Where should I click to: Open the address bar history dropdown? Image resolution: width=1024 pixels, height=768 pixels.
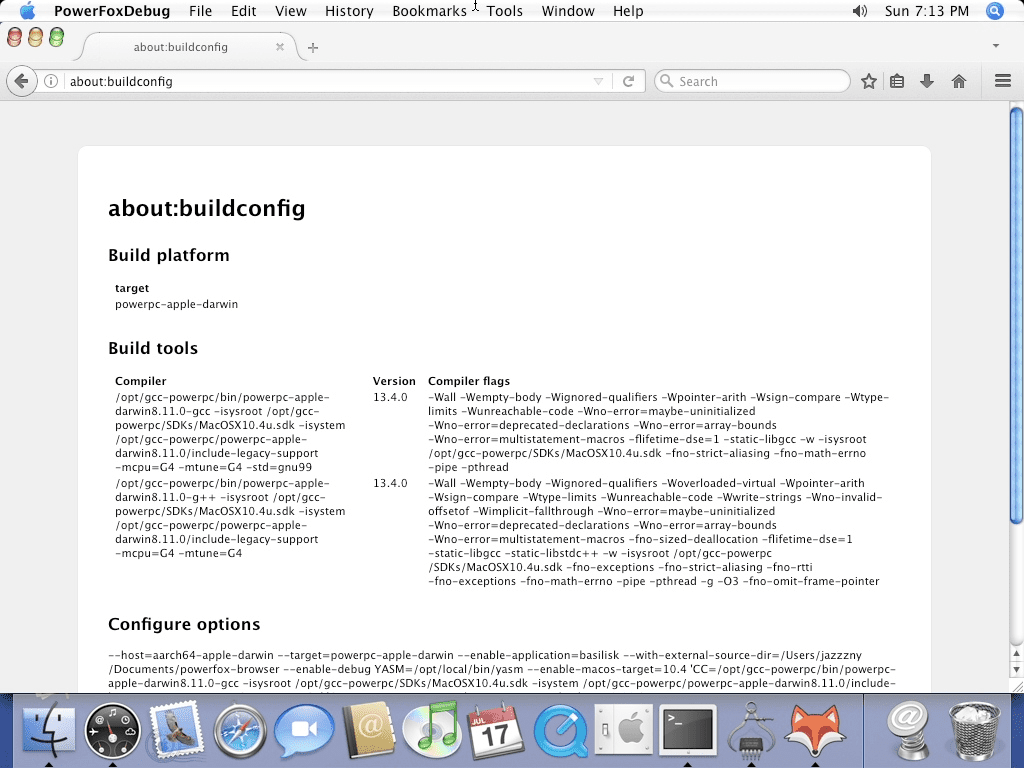[598, 81]
